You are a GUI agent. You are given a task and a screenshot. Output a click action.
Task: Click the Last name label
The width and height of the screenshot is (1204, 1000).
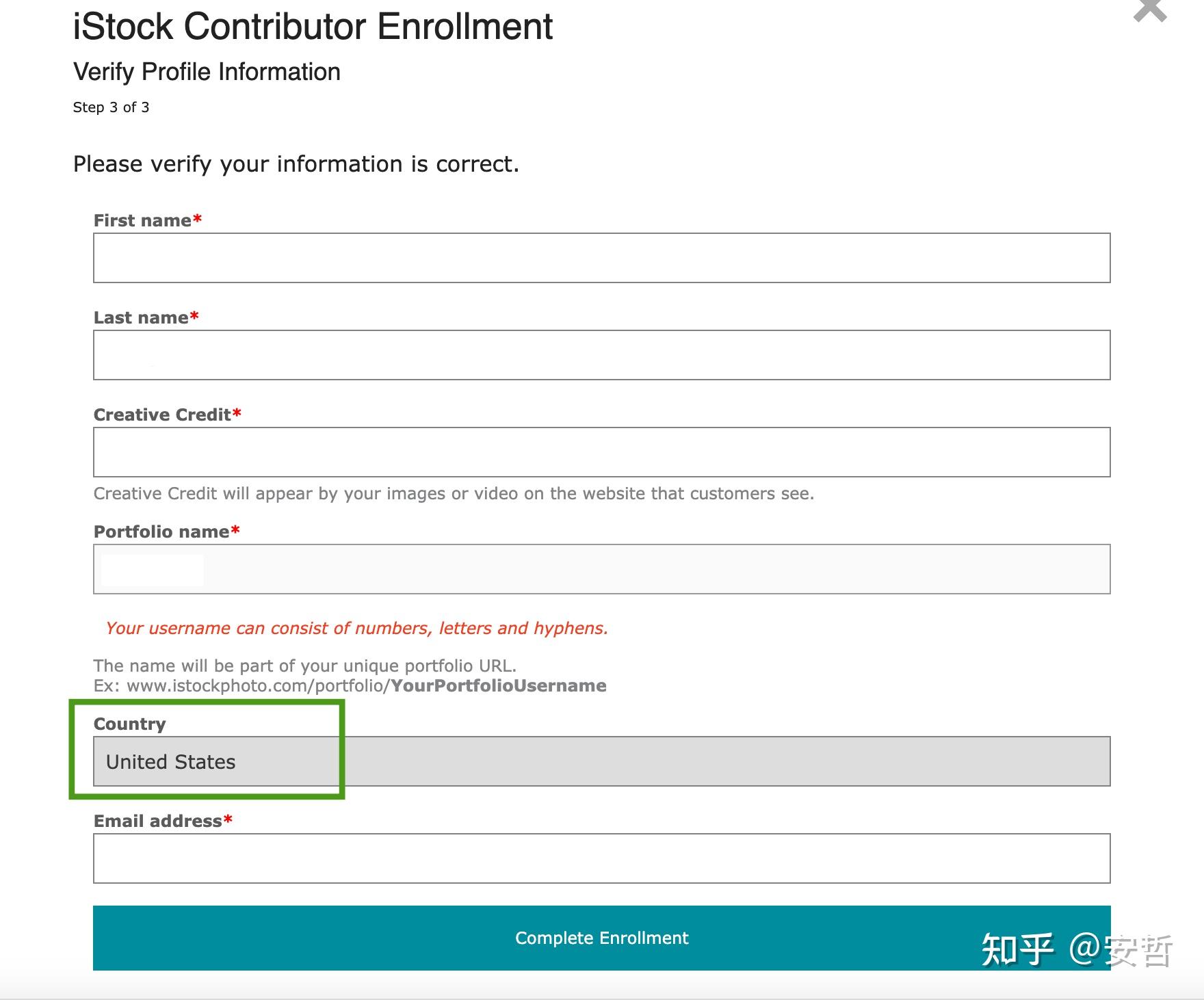(x=141, y=317)
